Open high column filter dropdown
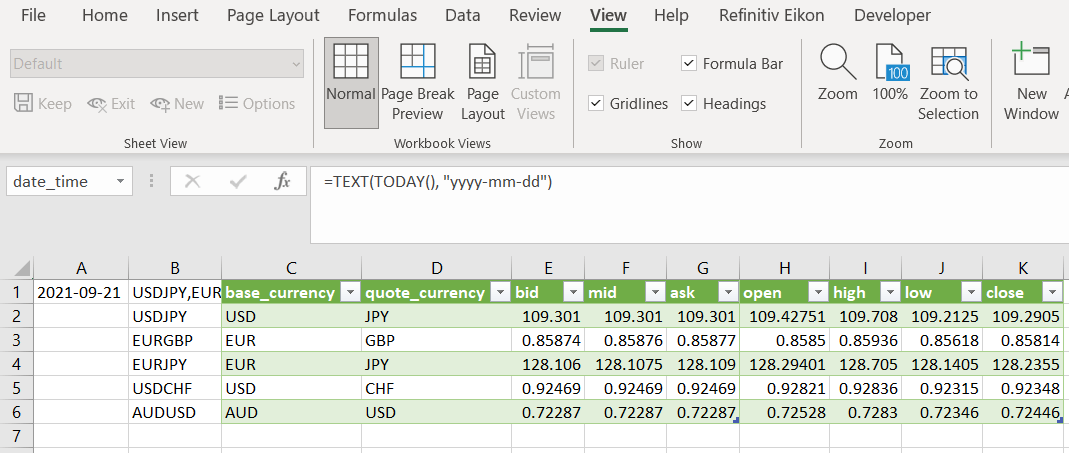 [x=891, y=293]
